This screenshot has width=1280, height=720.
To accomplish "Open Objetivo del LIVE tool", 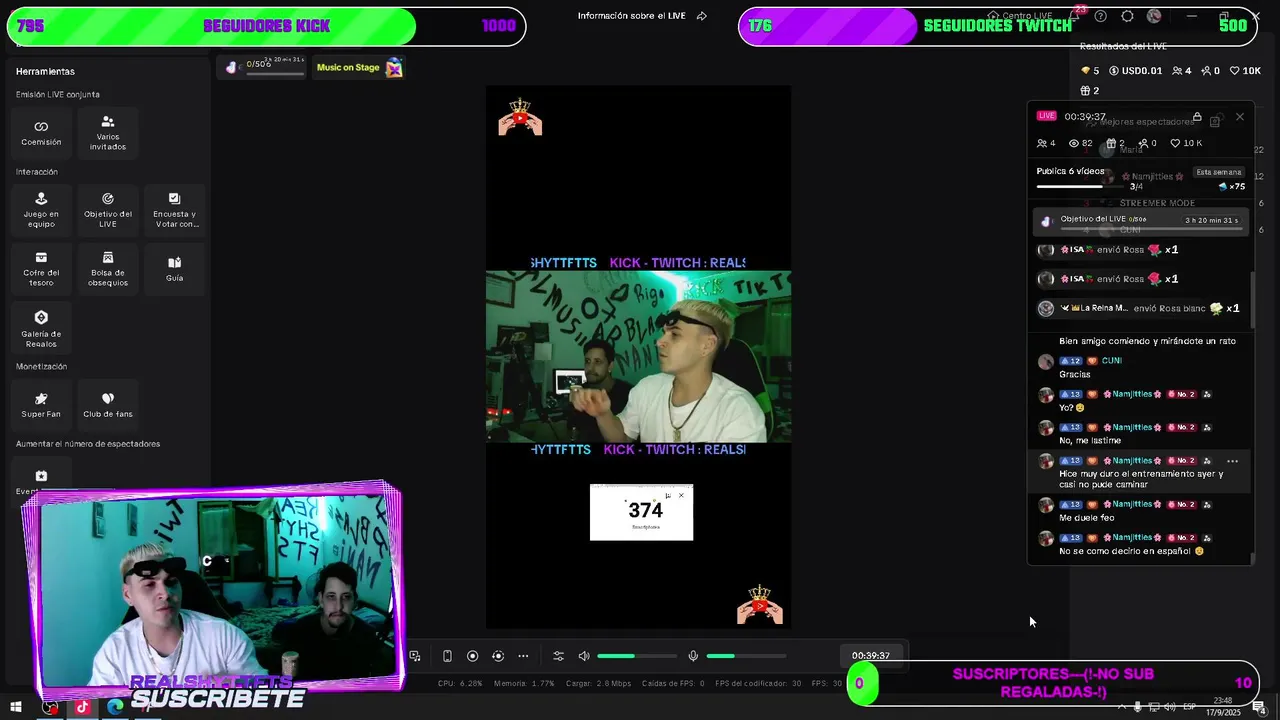I will click(x=108, y=210).
